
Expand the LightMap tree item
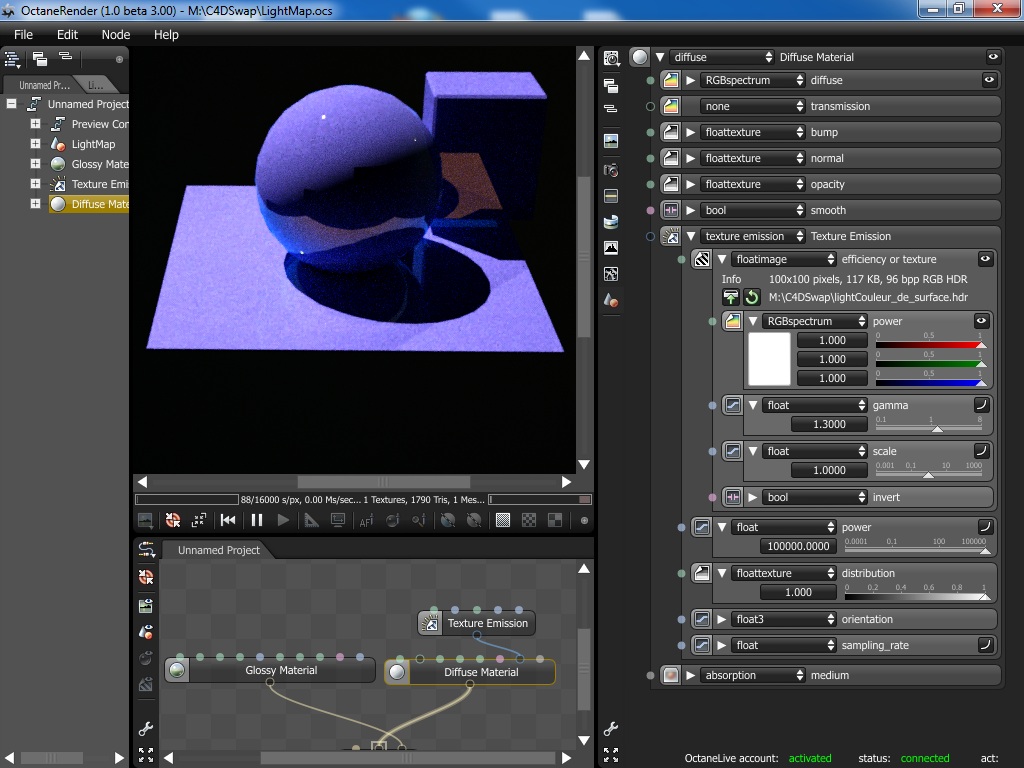pyautogui.click(x=35, y=144)
